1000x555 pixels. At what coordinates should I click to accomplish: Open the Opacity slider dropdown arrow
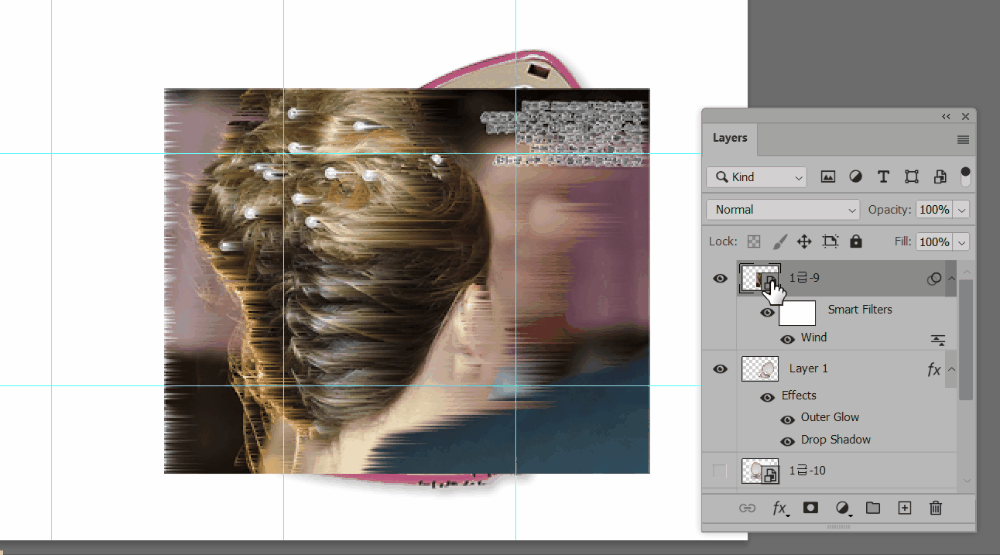[x=961, y=210]
